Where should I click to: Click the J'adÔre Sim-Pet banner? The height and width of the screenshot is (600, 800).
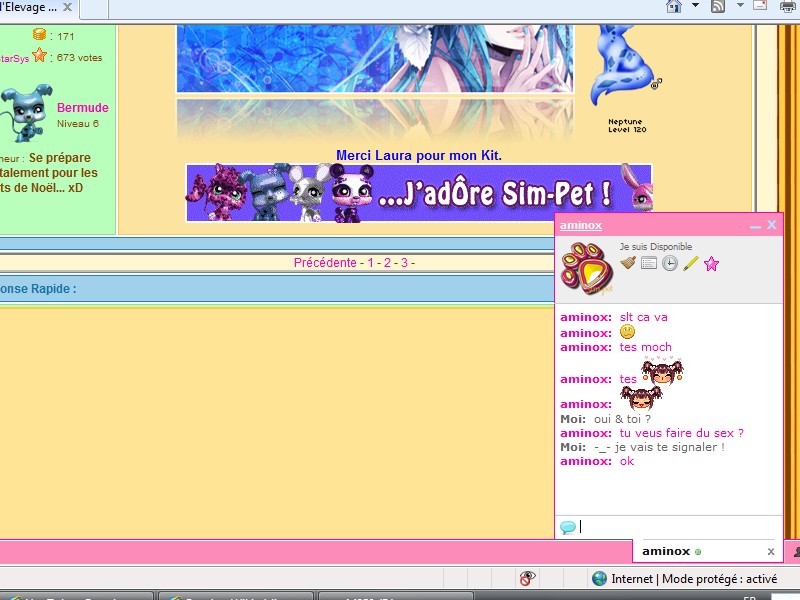coord(419,193)
